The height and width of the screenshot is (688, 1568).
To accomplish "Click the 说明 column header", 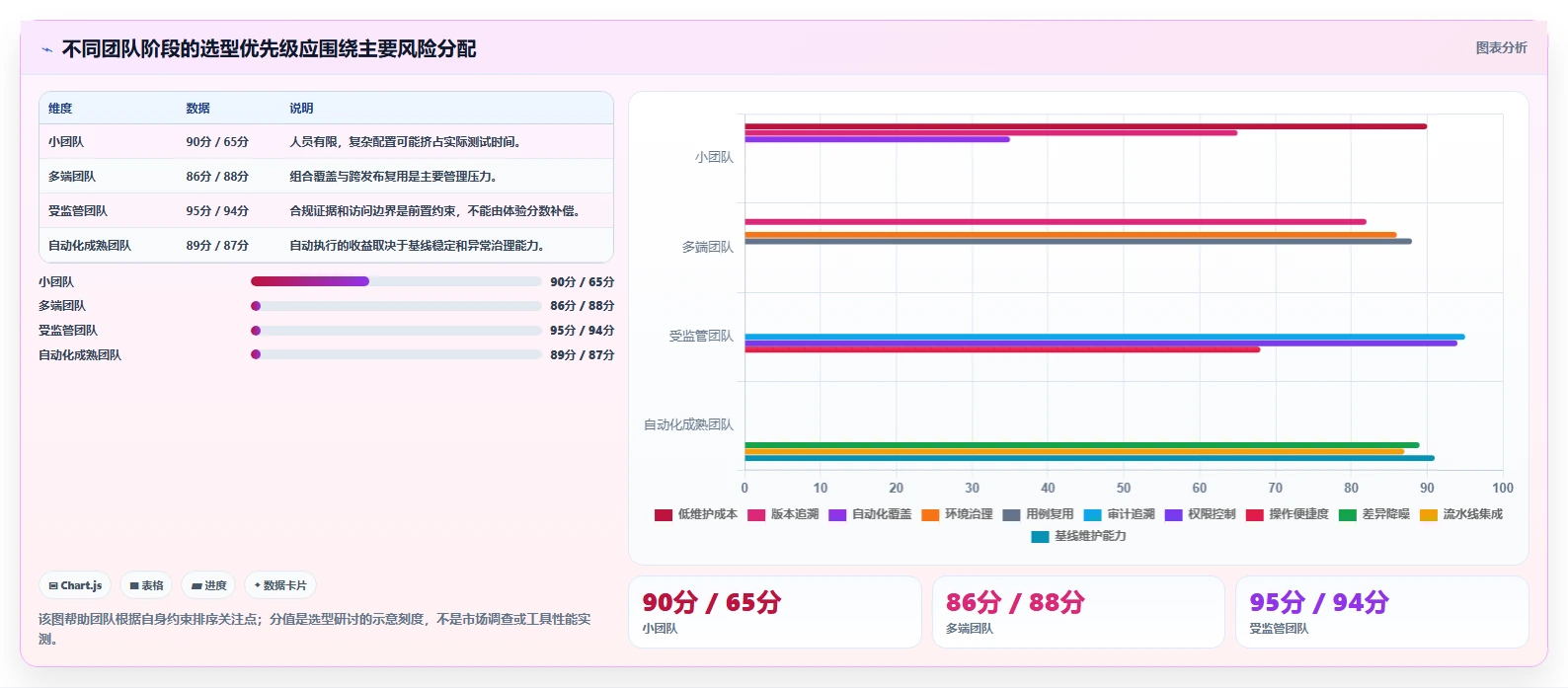I will pos(301,109).
